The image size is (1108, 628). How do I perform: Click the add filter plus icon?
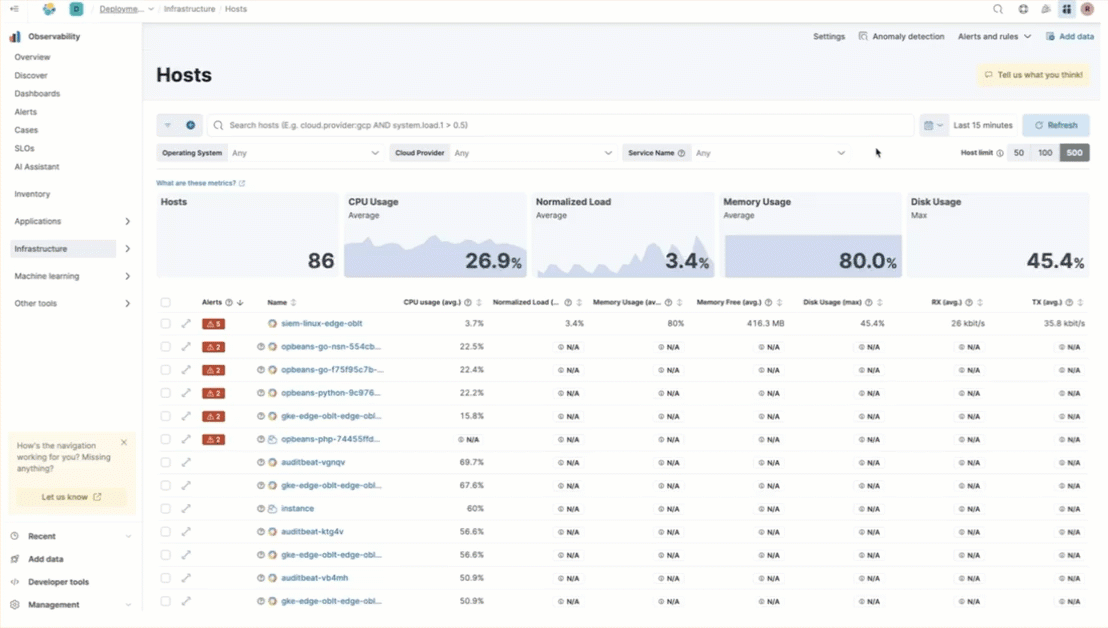[x=191, y=125]
